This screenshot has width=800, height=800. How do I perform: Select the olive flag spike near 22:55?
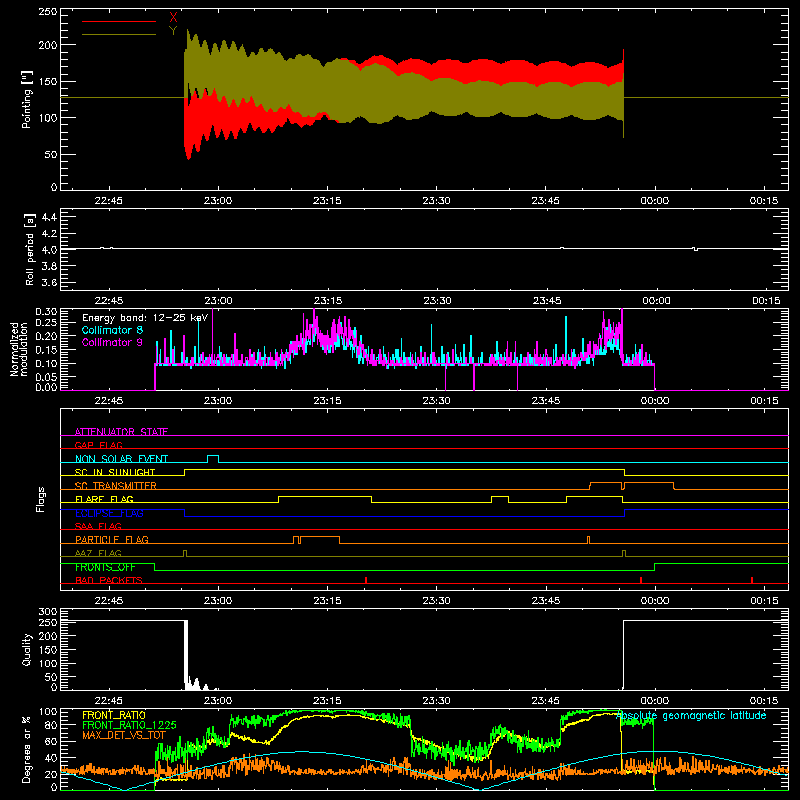tap(185, 554)
